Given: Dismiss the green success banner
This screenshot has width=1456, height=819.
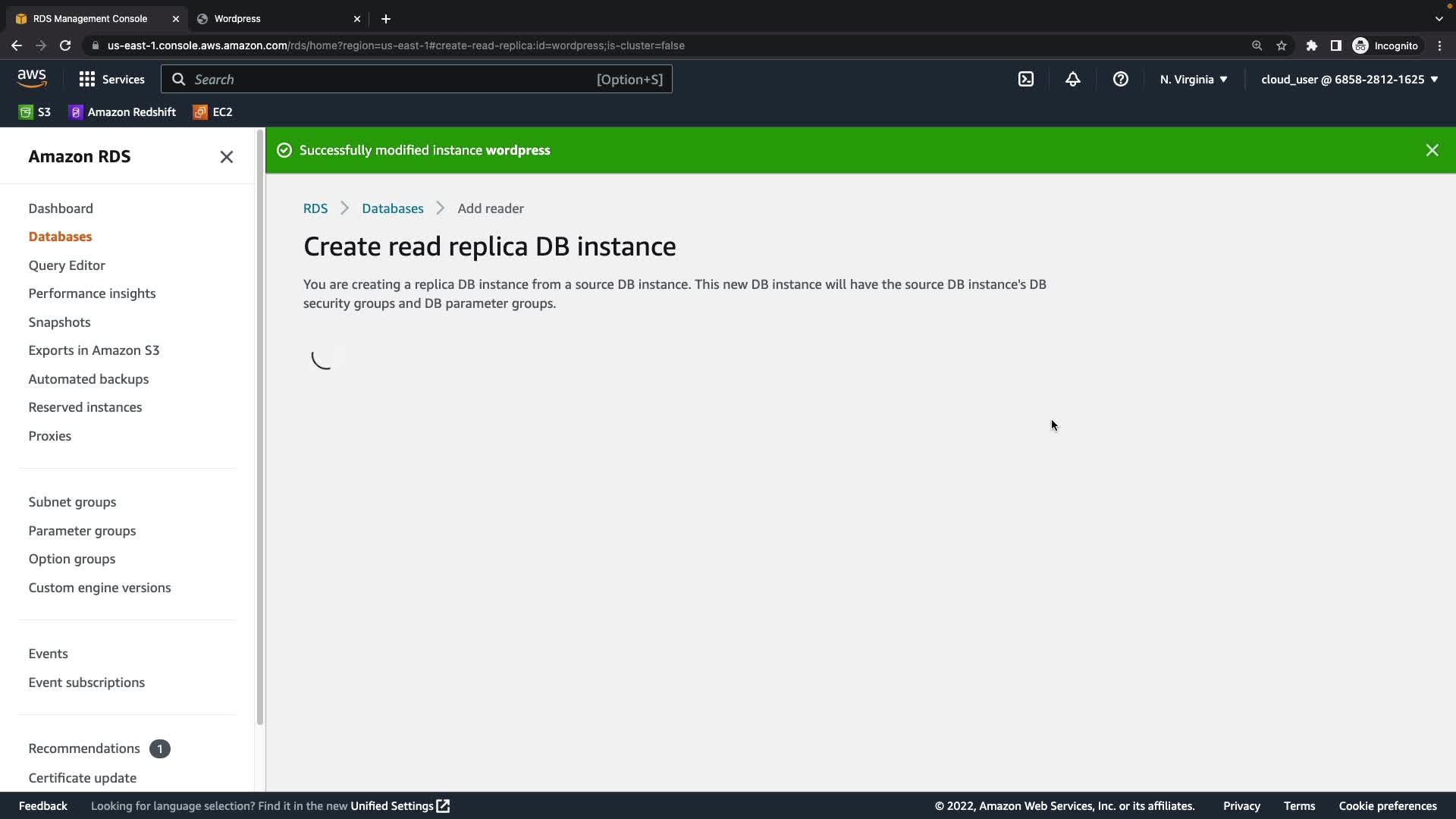Looking at the screenshot, I should point(1432,150).
